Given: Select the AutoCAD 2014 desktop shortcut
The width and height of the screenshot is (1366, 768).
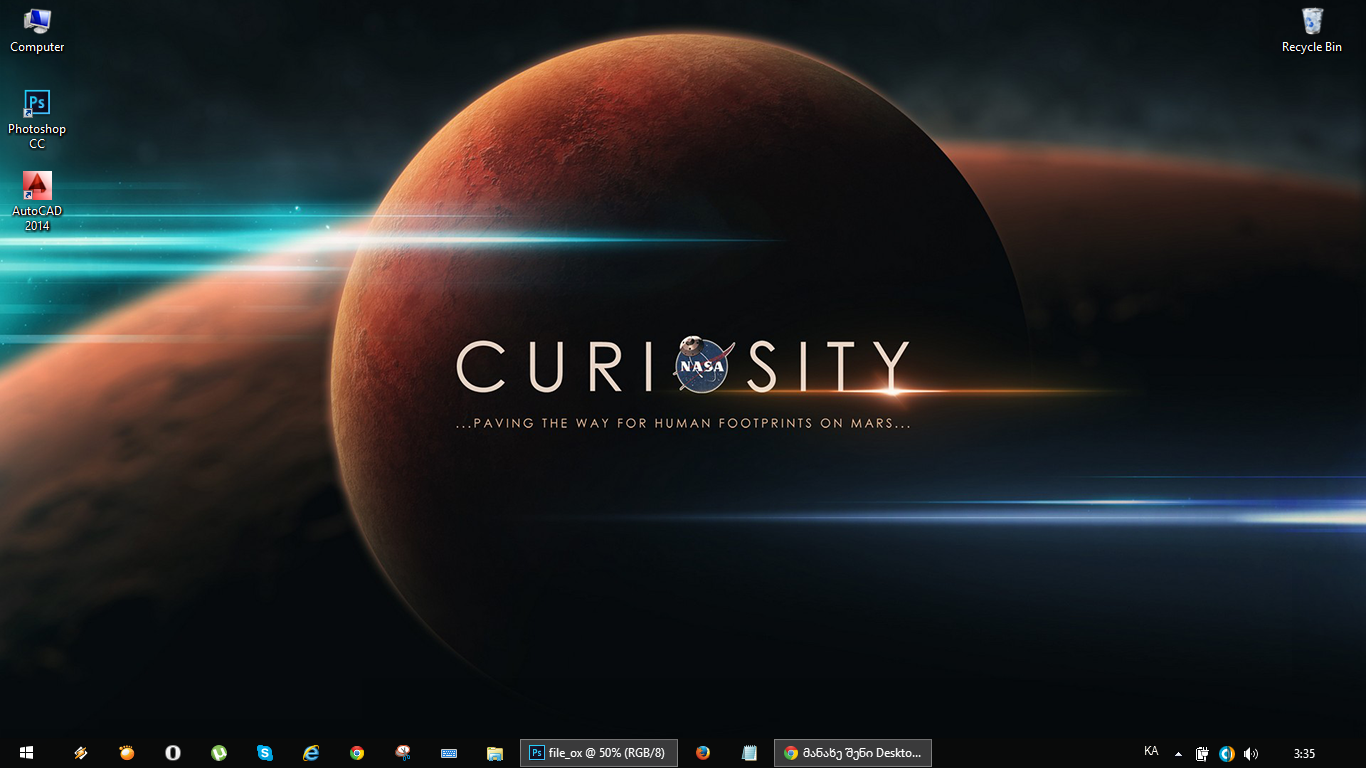Looking at the screenshot, I should pyautogui.click(x=37, y=201).
